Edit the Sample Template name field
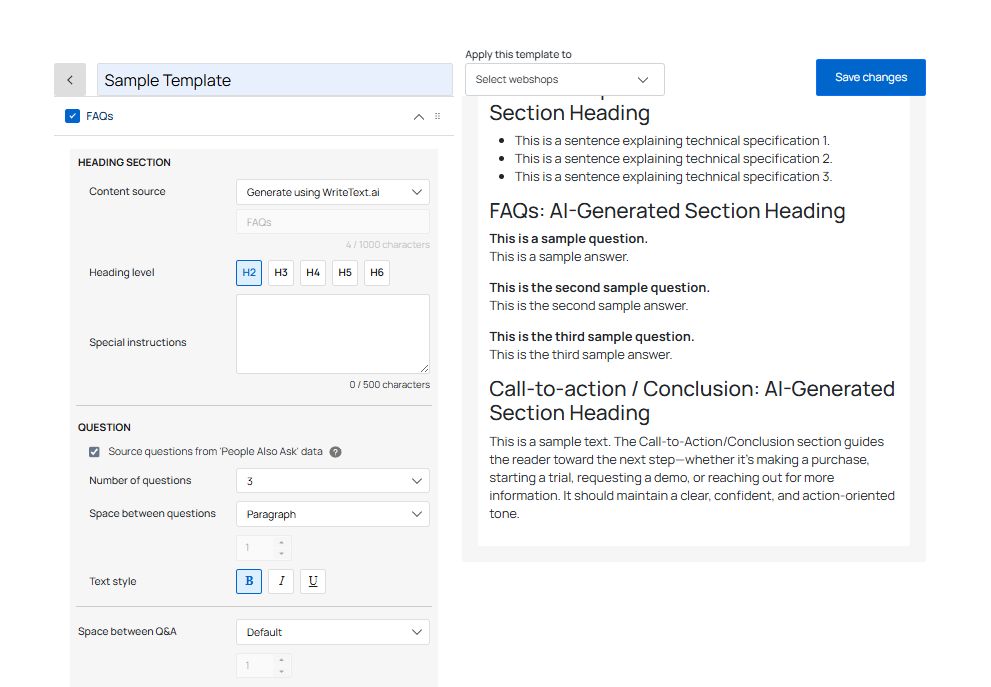 coord(274,81)
